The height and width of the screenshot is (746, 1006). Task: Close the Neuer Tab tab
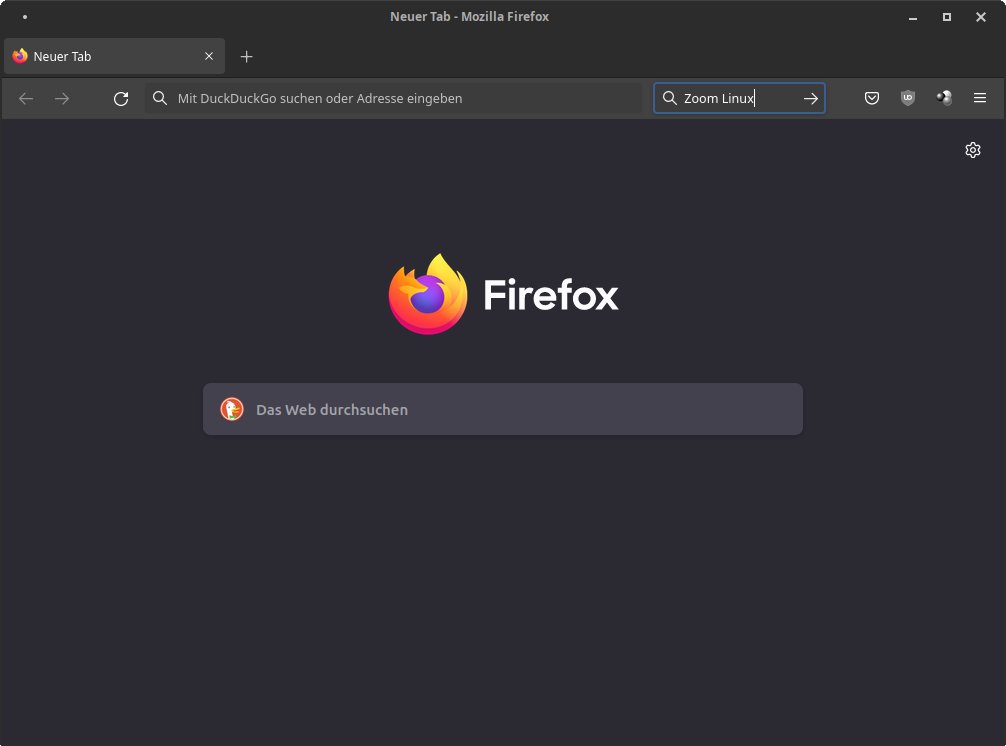point(209,56)
